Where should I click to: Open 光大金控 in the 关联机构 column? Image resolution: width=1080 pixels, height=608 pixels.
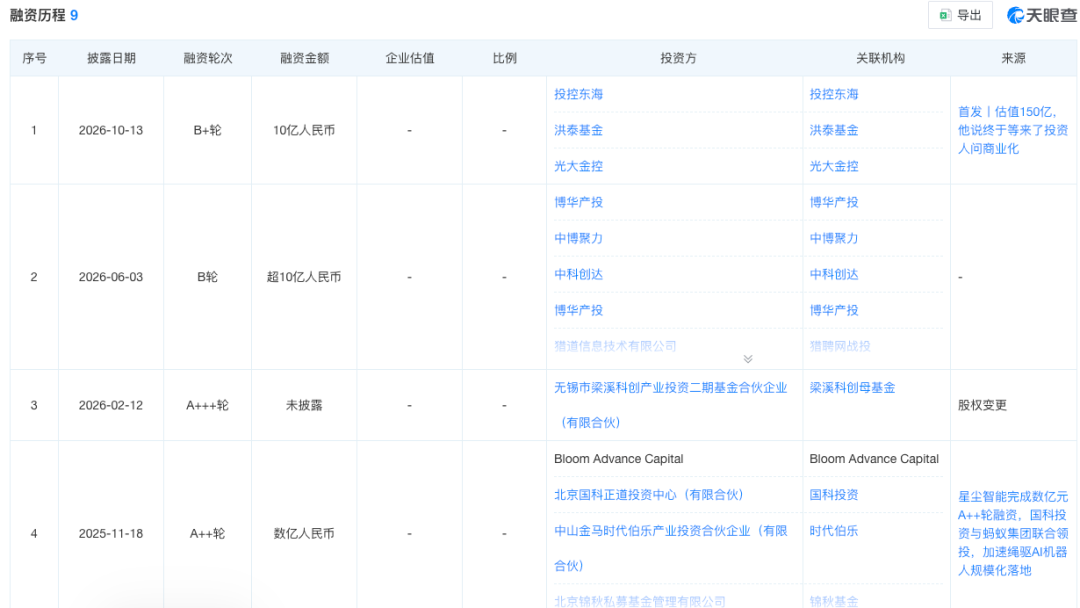[x=833, y=166]
